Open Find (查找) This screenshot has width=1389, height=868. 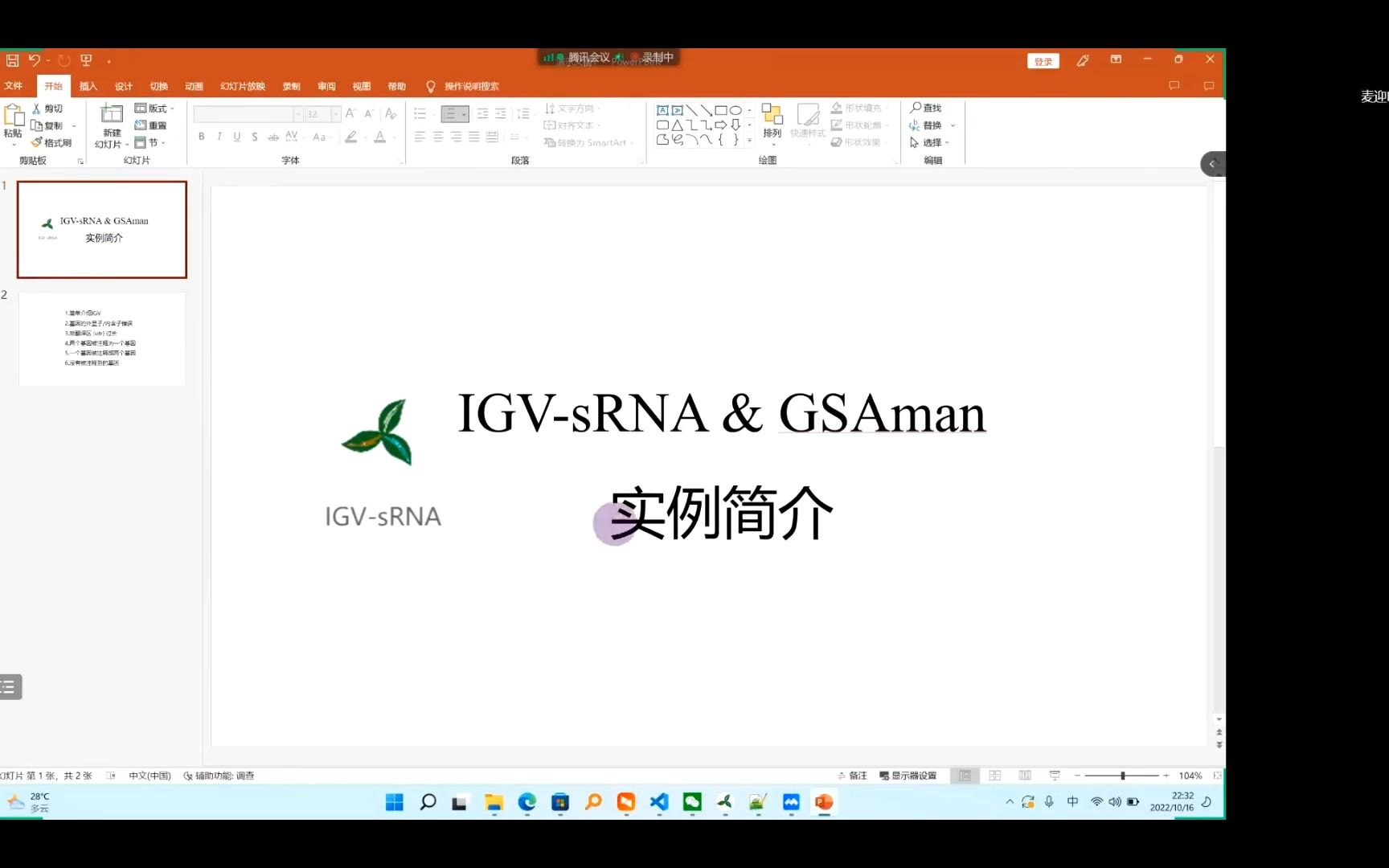coord(925,108)
